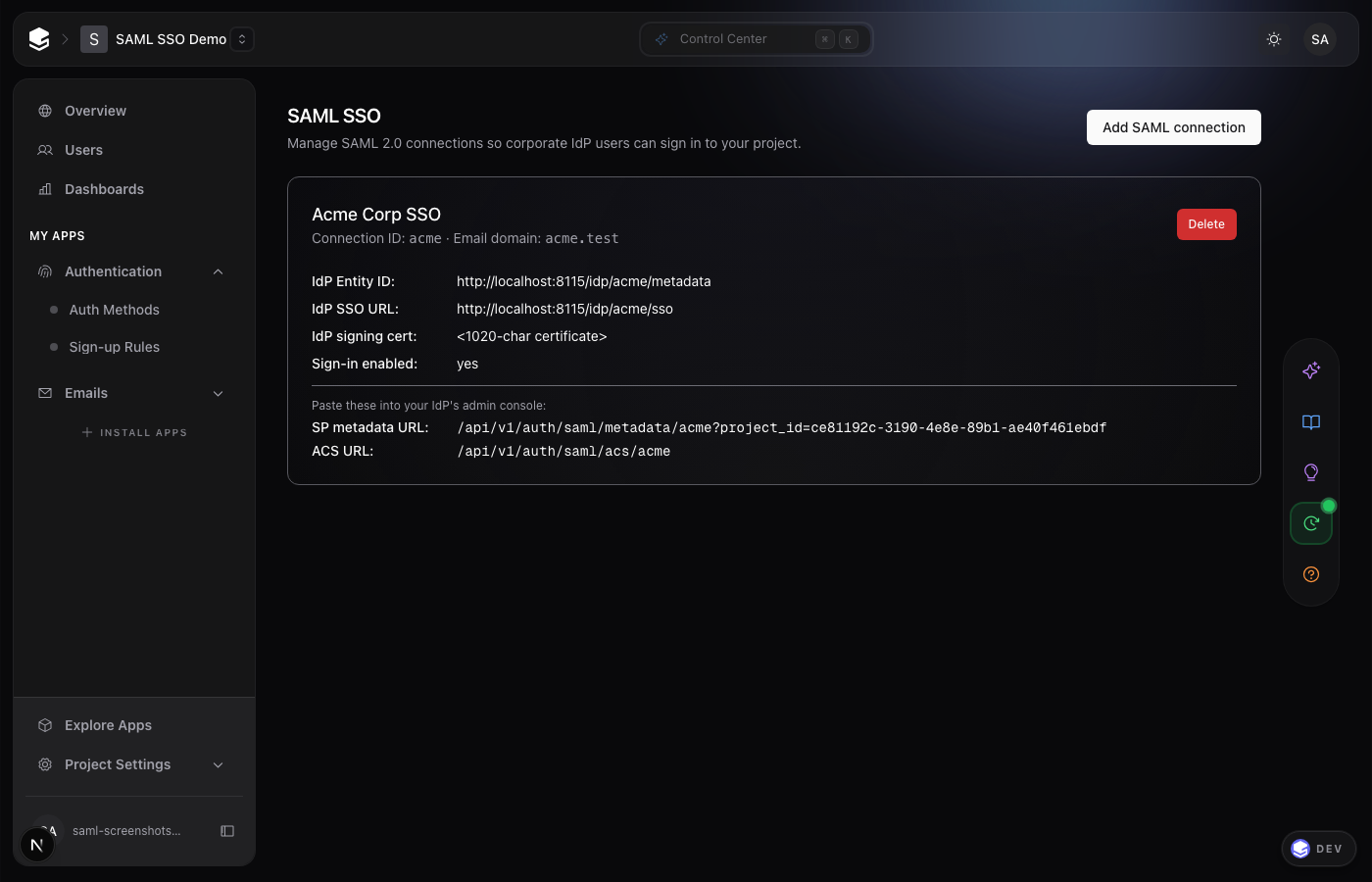Image resolution: width=1372 pixels, height=882 pixels.
Task: Expand the Project Settings chevron
Action: click(219, 764)
